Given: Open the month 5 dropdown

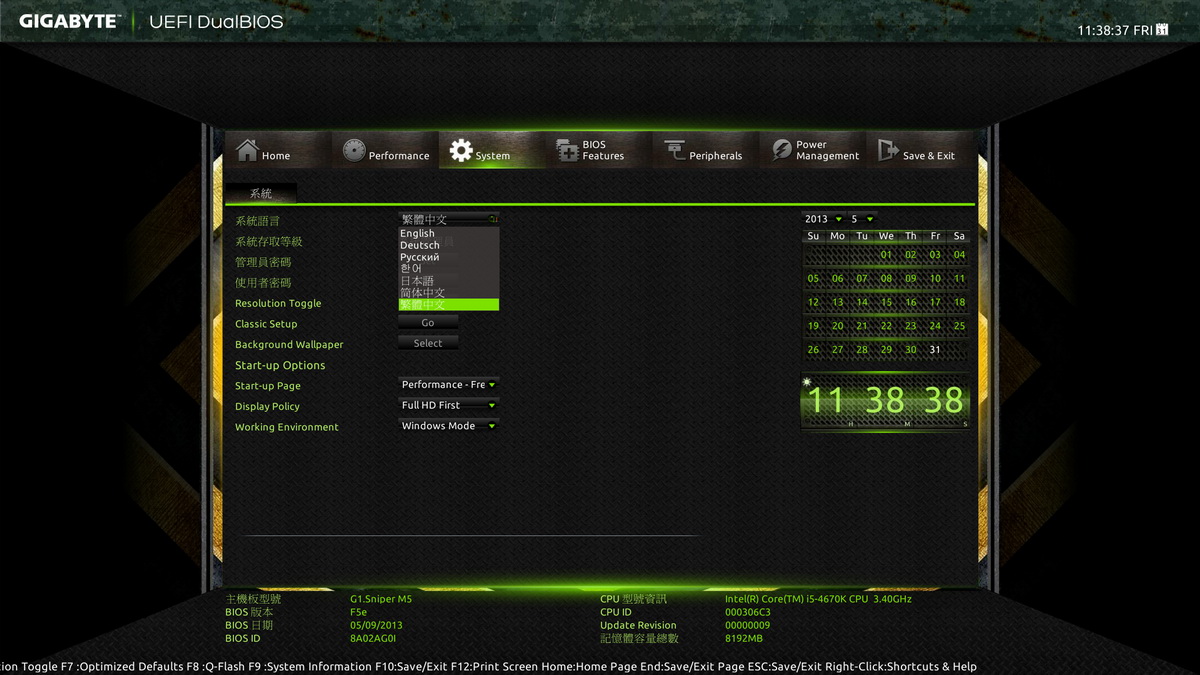Looking at the screenshot, I should click(x=863, y=219).
